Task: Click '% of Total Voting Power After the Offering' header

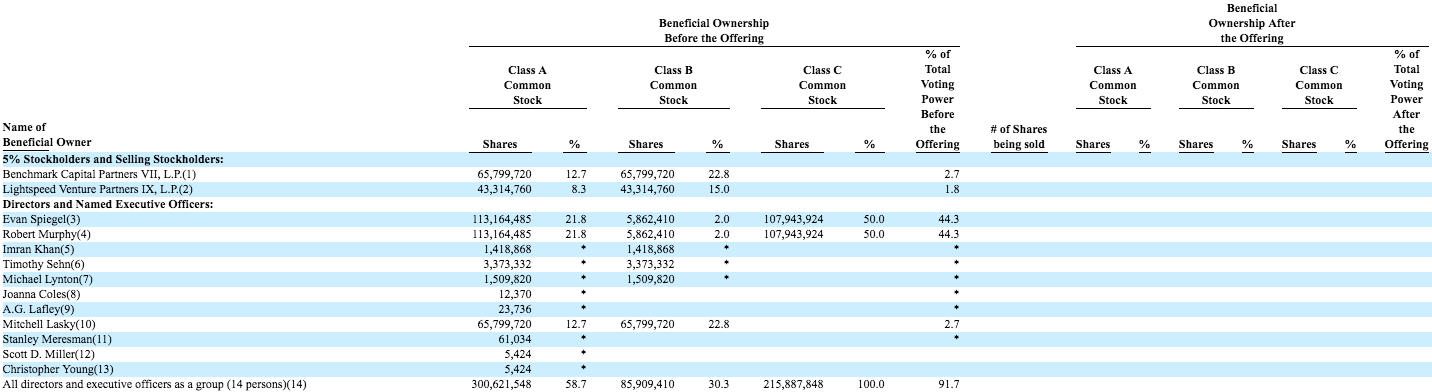Action: 1406,99
